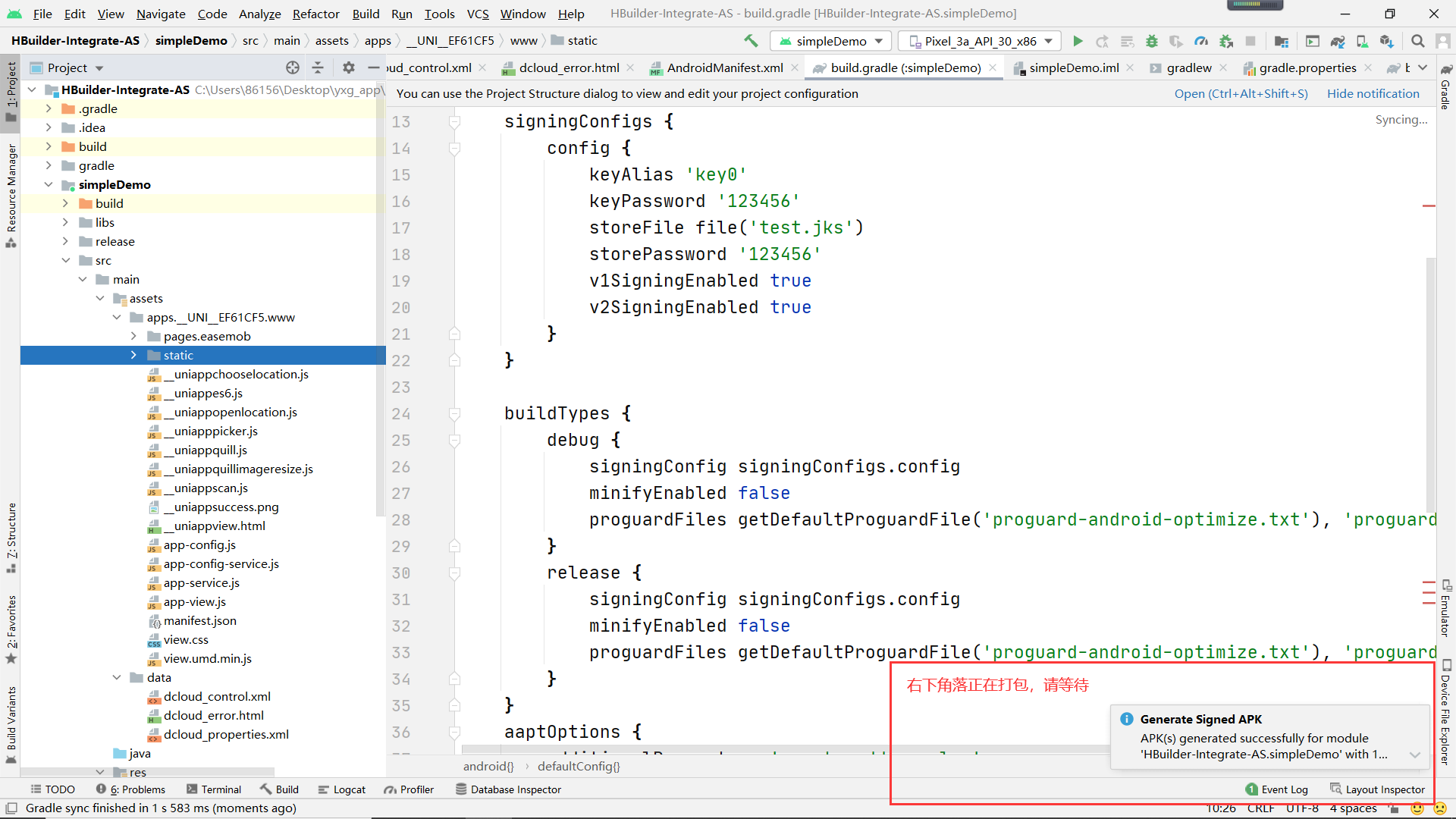Open the Pixel_3a_API_30_x86 device dropdown
The image size is (1456, 819).
[981, 41]
